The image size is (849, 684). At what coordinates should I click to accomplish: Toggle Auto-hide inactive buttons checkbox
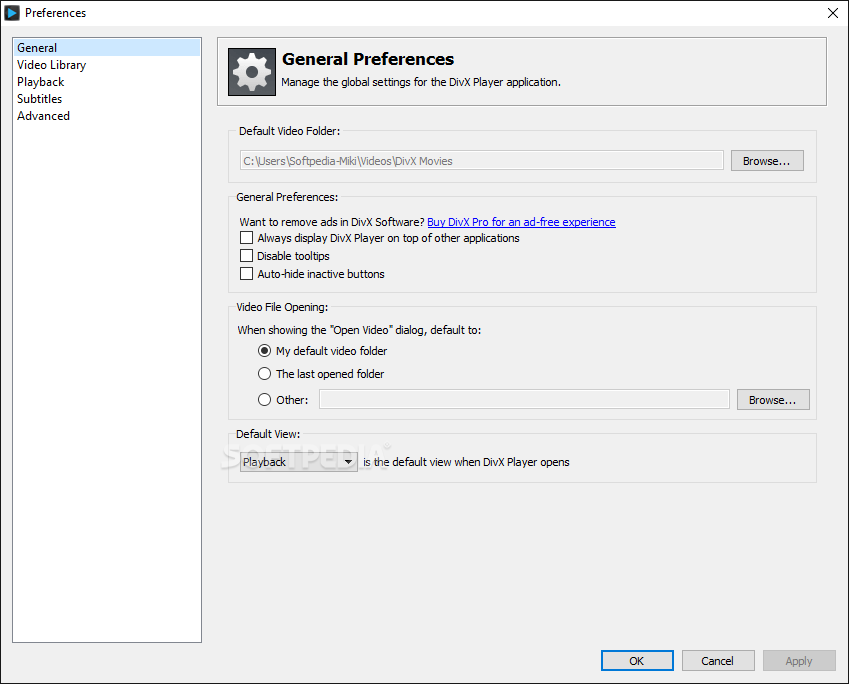246,273
